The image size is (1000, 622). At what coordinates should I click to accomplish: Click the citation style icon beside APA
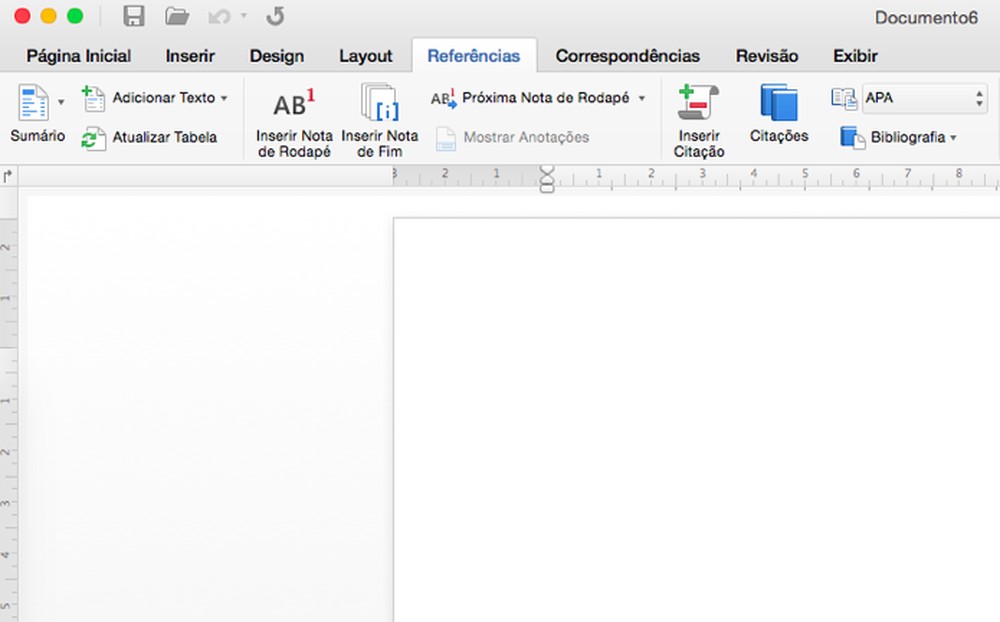(844, 98)
